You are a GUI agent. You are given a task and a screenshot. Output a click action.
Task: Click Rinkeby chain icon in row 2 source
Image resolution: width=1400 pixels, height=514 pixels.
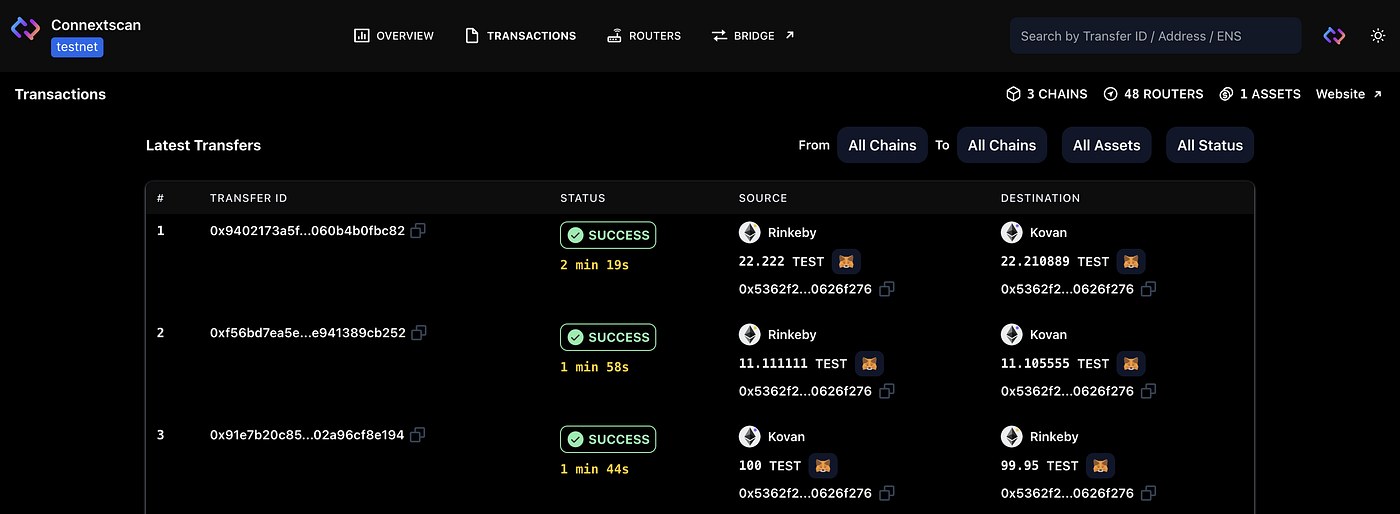point(749,335)
